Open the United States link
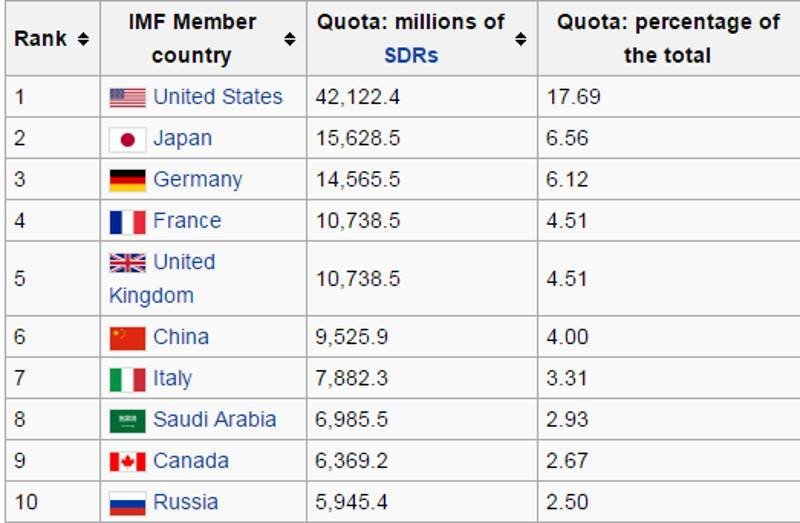This screenshot has height=523, width=800. coord(218,97)
